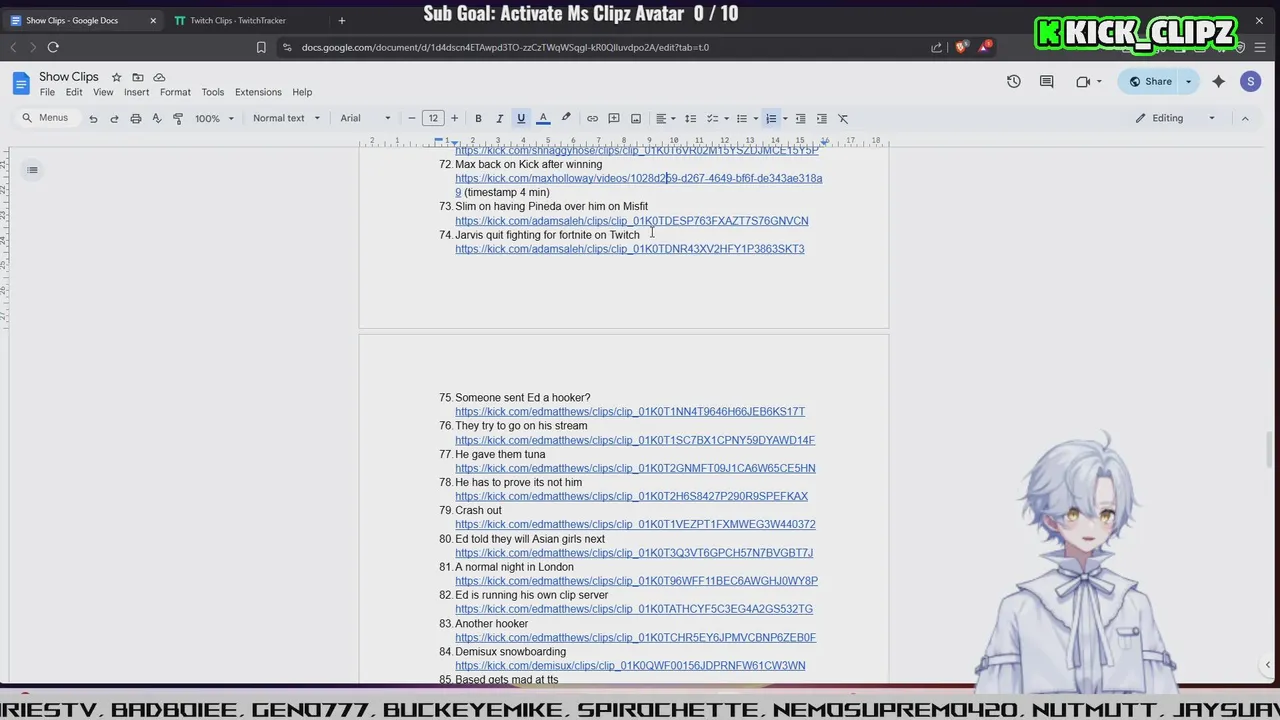Click the checklist icon

pyautogui.click(x=712, y=118)
